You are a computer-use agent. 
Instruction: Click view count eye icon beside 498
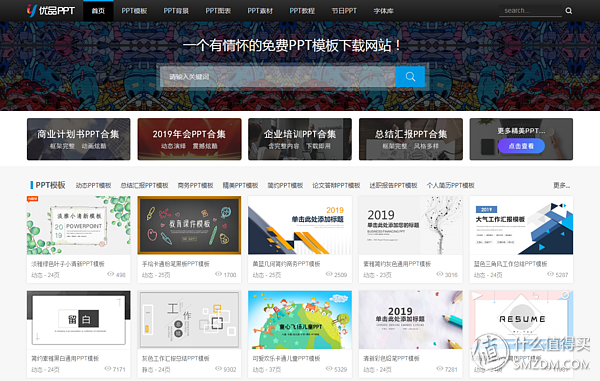pyautogui.click(x=111, y=274)
